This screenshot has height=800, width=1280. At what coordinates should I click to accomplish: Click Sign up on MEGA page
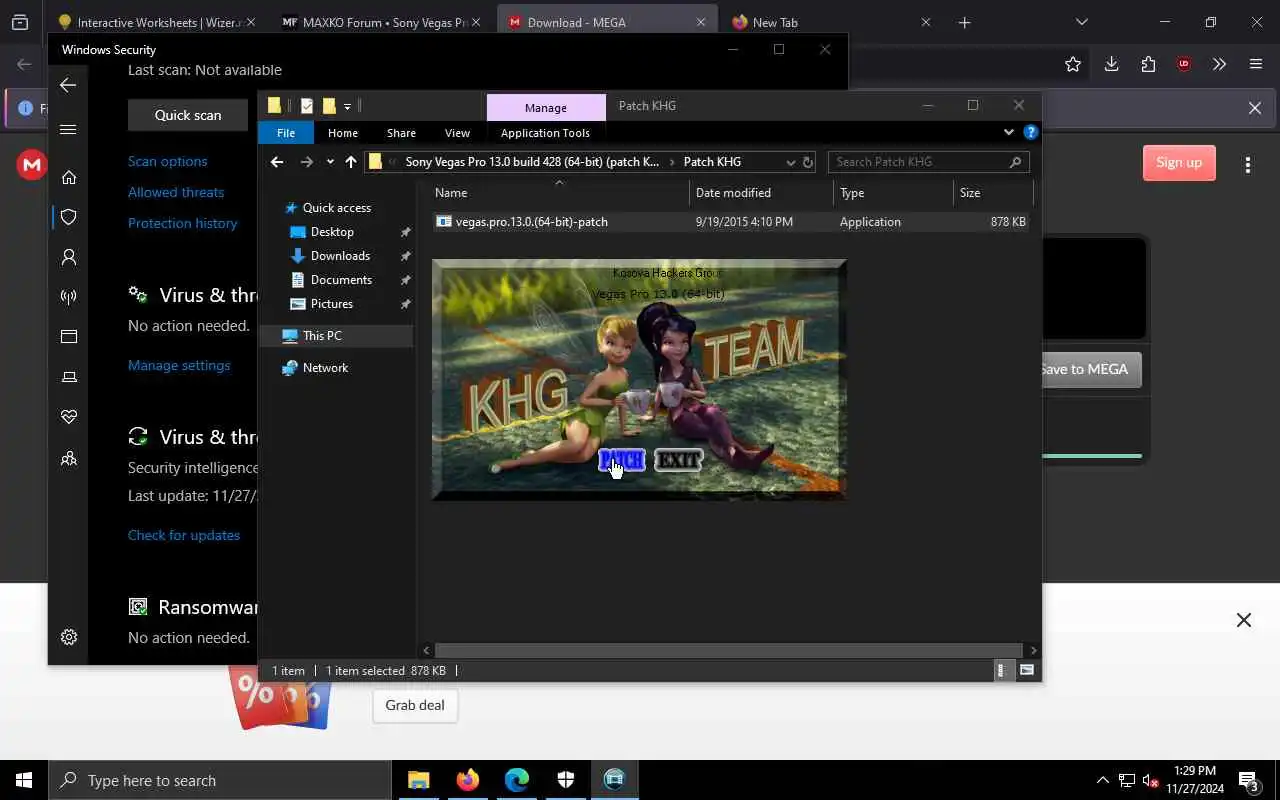1179,163
